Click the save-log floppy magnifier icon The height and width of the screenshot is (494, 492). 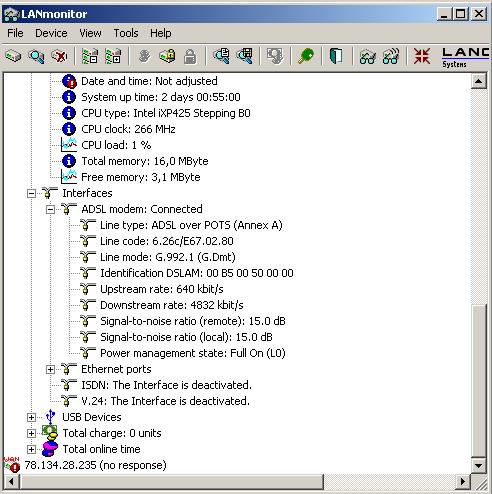pyautogui.click(x=245, y=56)
